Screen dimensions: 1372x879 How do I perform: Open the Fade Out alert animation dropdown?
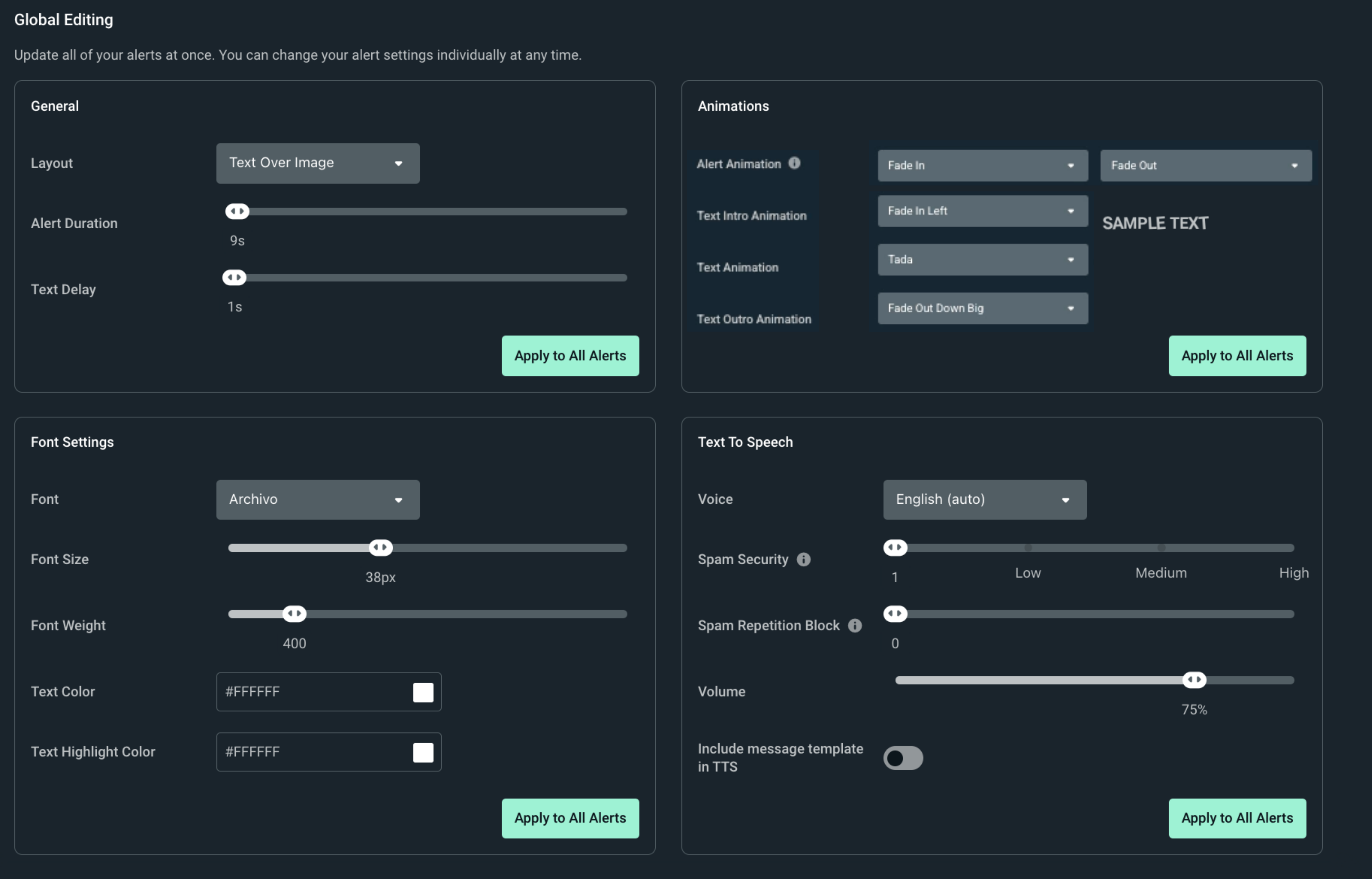[1205, 165]
